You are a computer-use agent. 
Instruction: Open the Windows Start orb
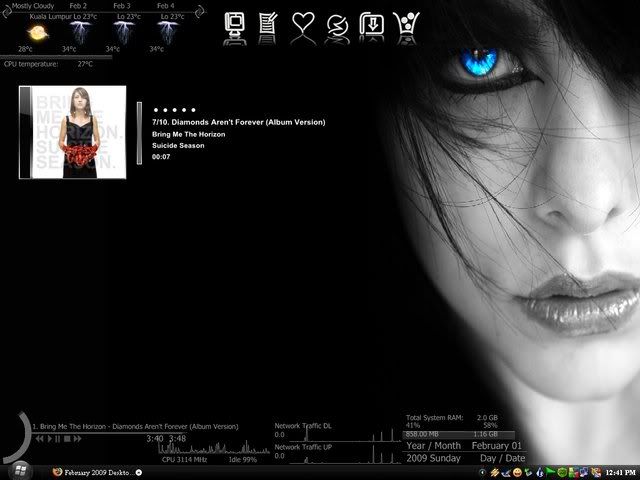pyautogui.click(x=19, y=471)
